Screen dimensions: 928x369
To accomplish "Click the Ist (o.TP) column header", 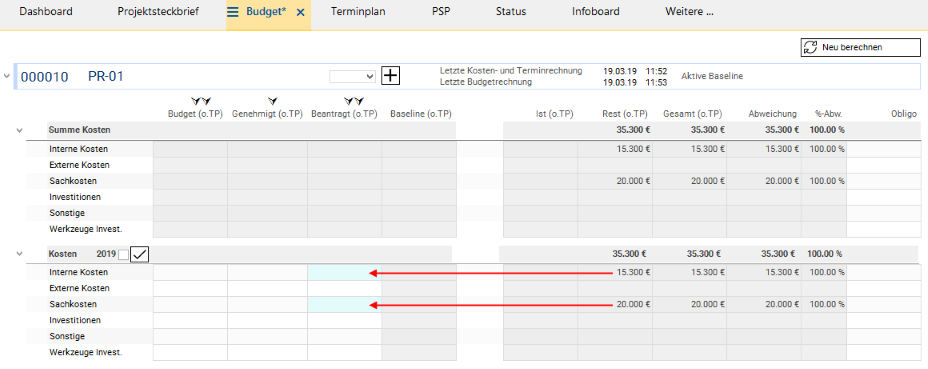I will [554, 114].
